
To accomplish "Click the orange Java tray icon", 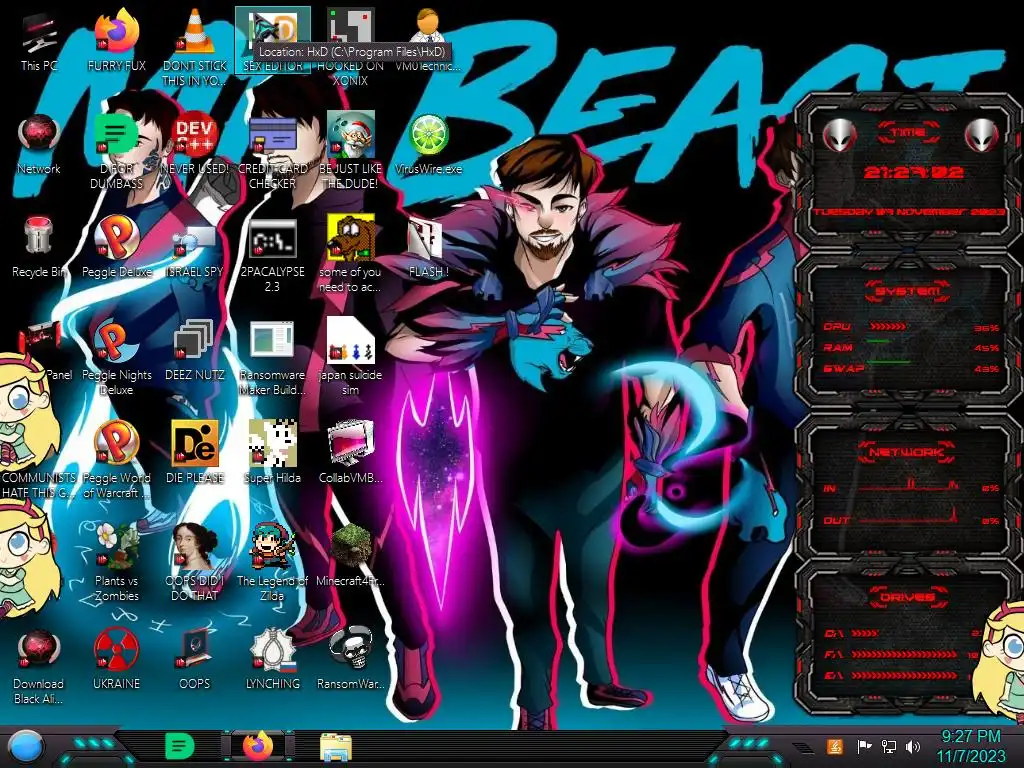I will [834, 746].
